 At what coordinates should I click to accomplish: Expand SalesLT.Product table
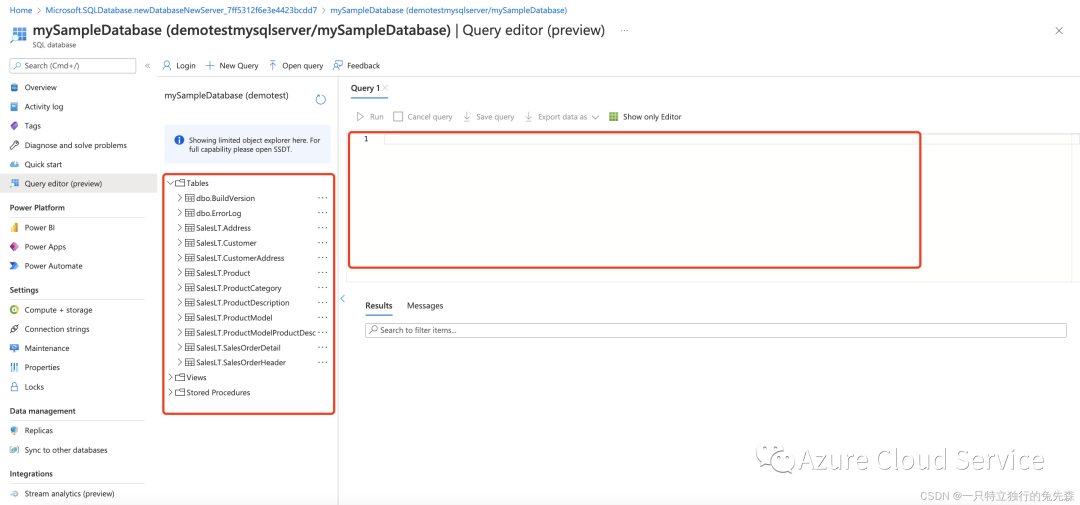(180, 273)
